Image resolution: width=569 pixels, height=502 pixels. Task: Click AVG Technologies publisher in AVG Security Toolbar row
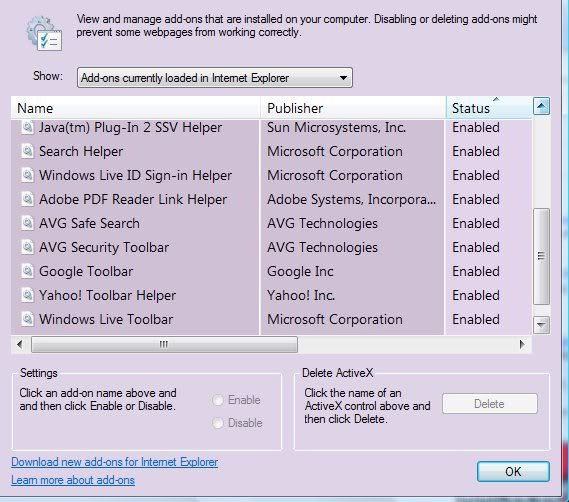click(x=322, y=247)
